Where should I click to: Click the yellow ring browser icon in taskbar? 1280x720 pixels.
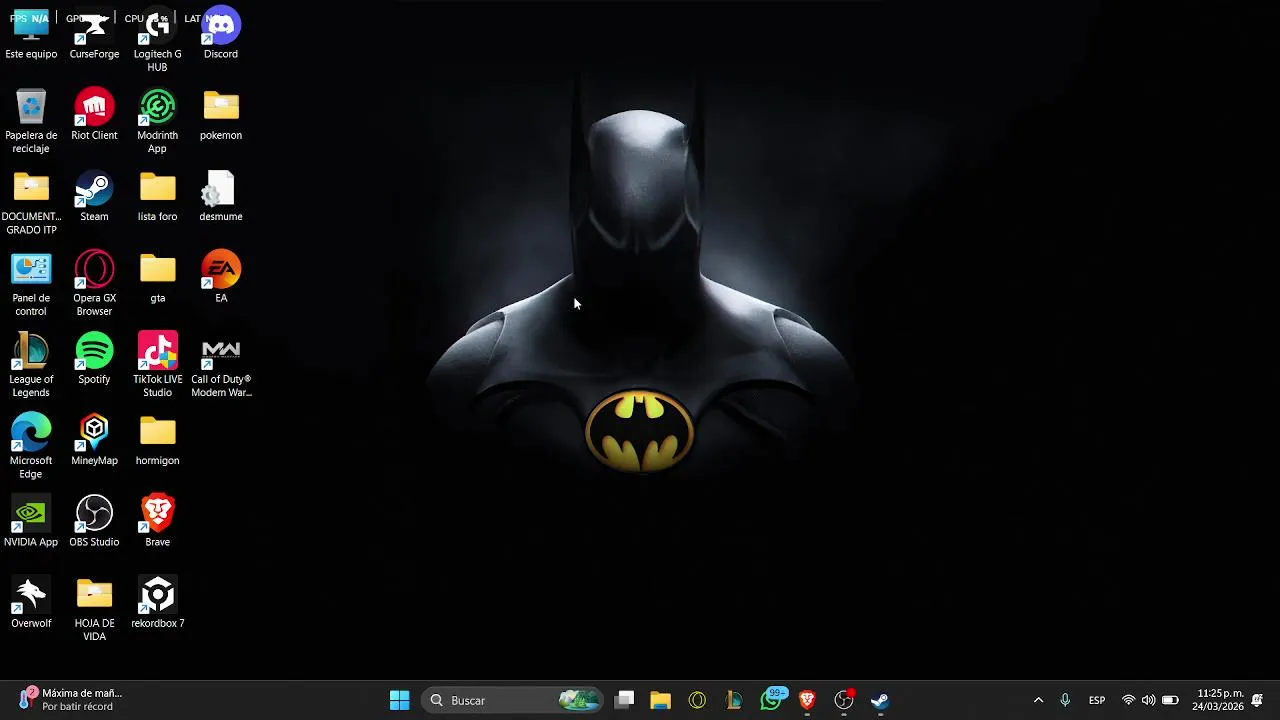pos(697,700)
